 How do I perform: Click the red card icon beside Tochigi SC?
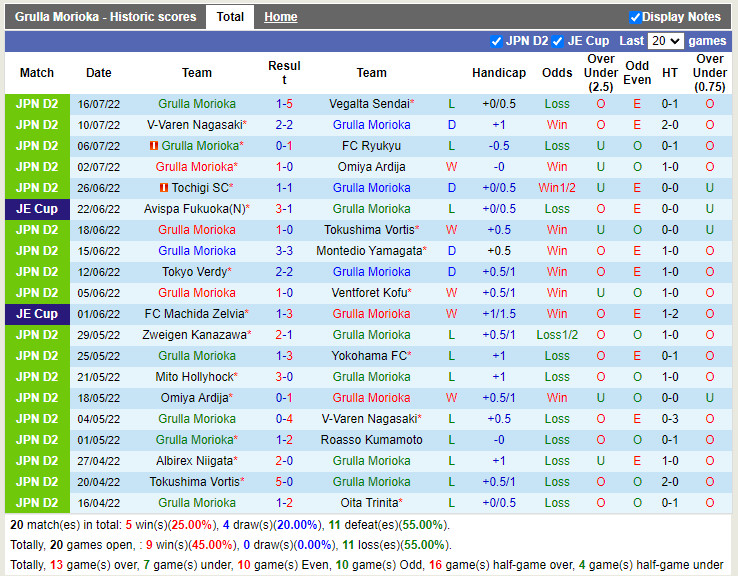pyautogui.click(x=164, y=188)
